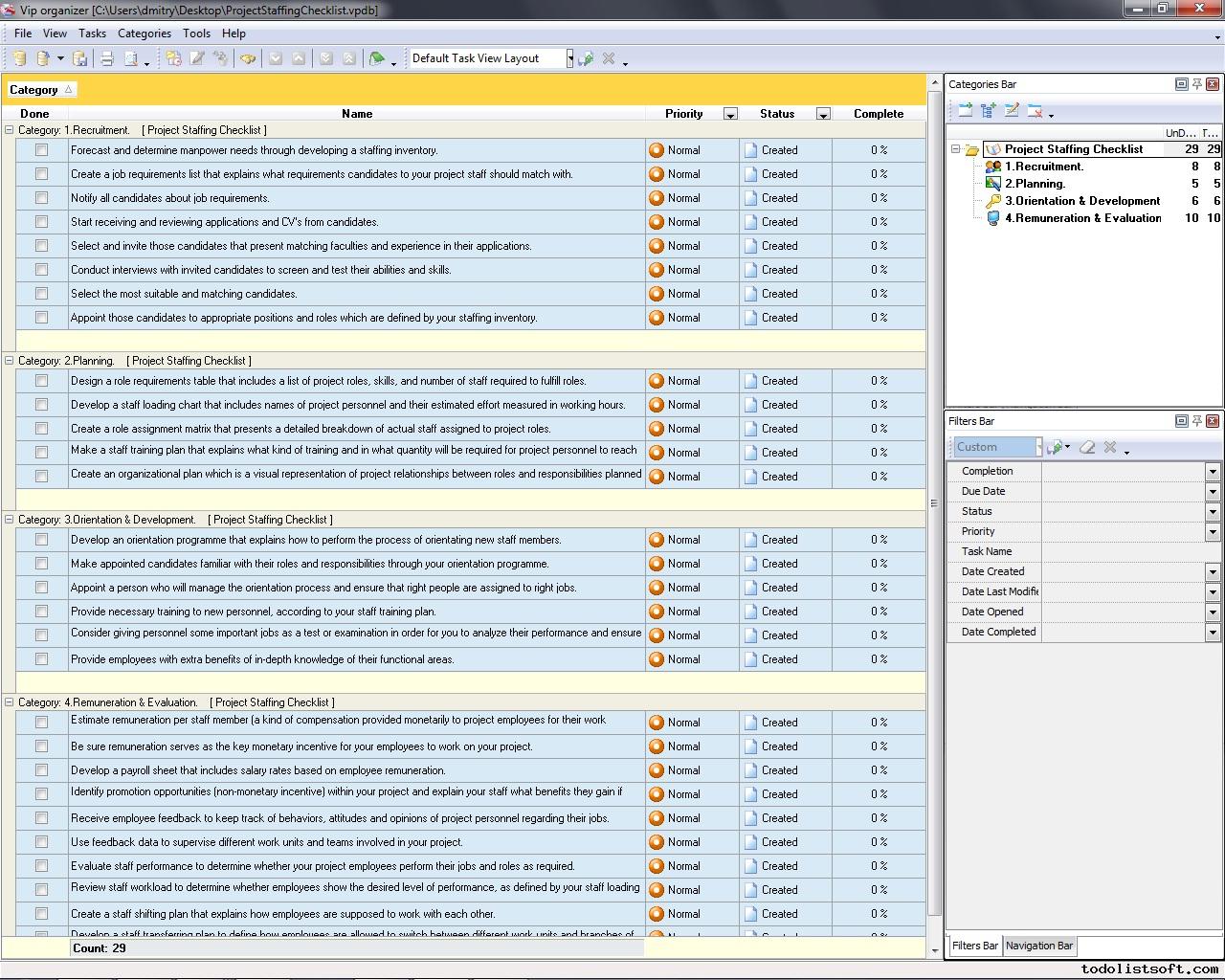This screenshot has width=1225, height=980.
Task: Collapse the 2.Planning category group
Action: point(10,361)
